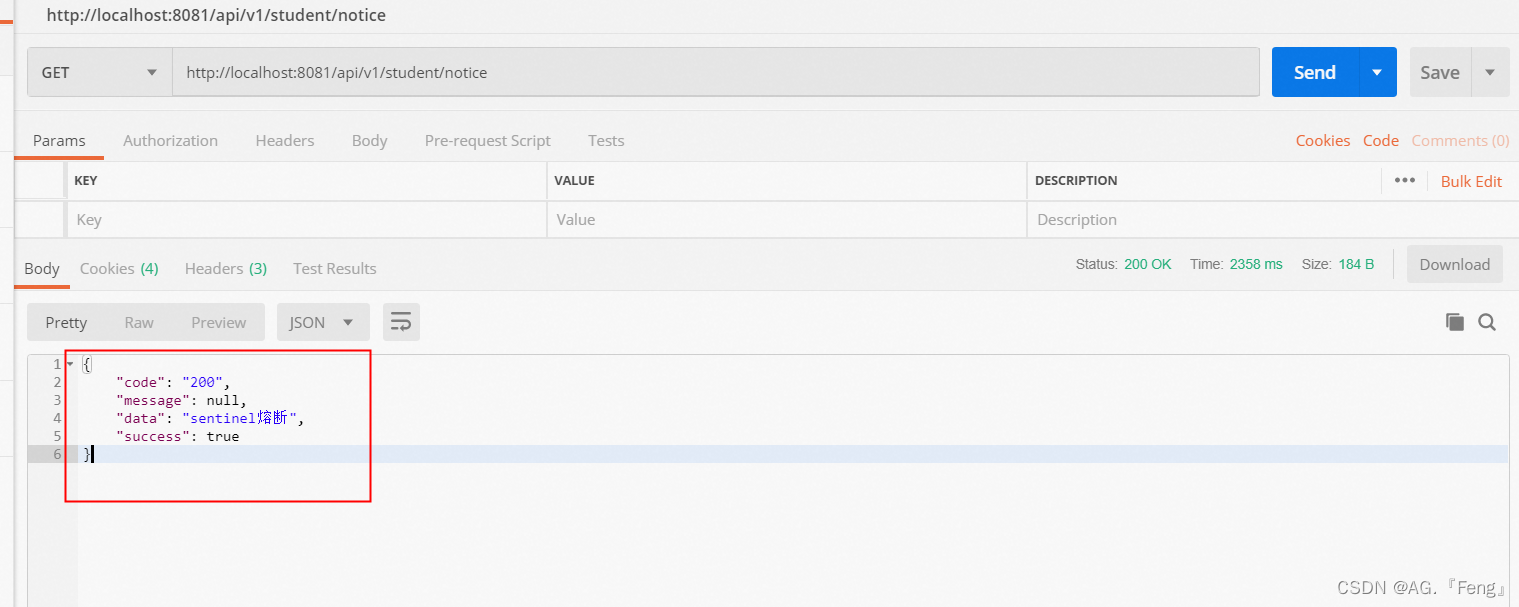The width and height of the screenshot is (1519, 607).
Task: Open Send options dropdown arrow
Action: point(1378,73)
